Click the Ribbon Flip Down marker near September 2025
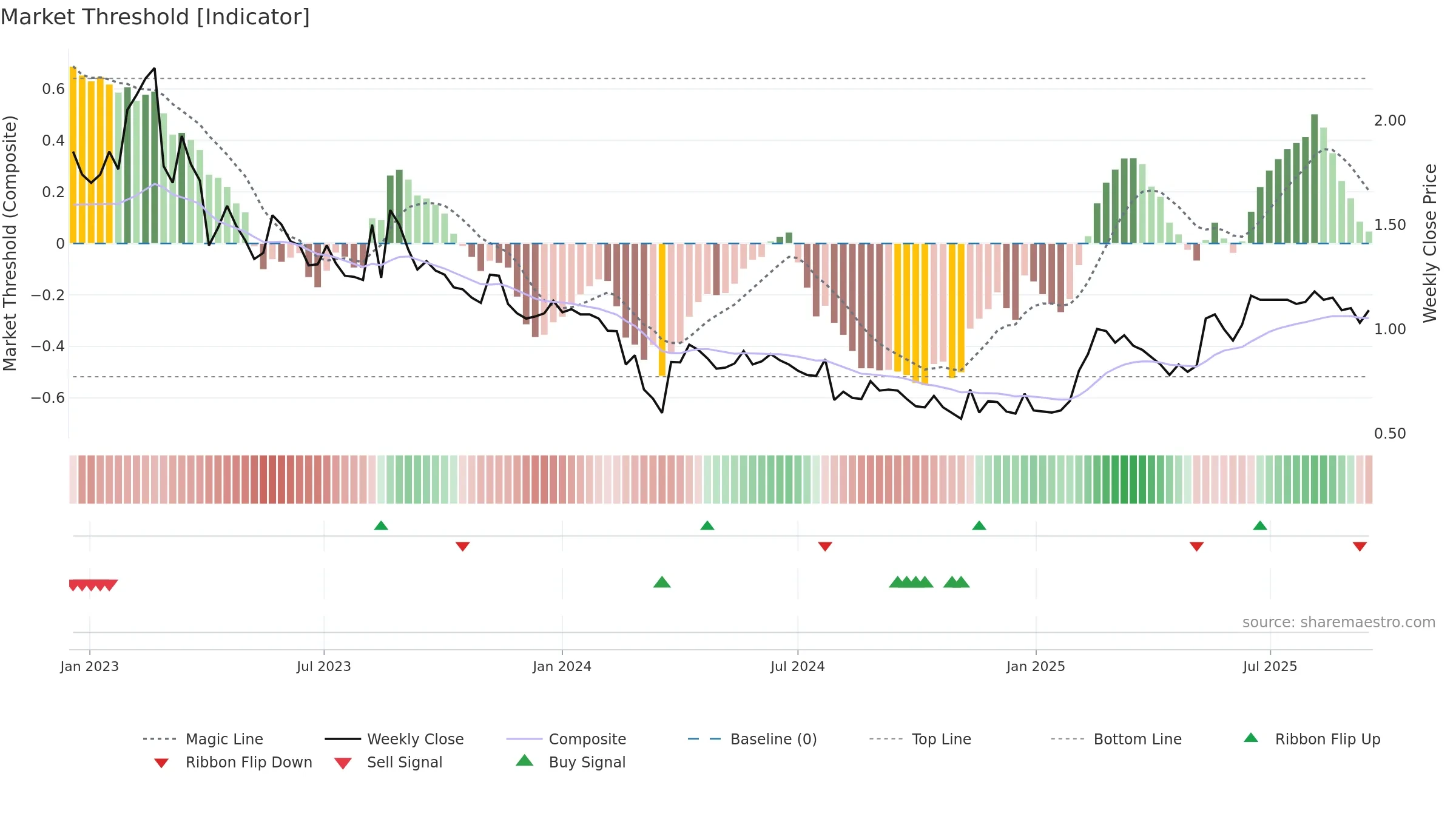The height and width of the screenshot is (819, 1456). [1360, 547]
